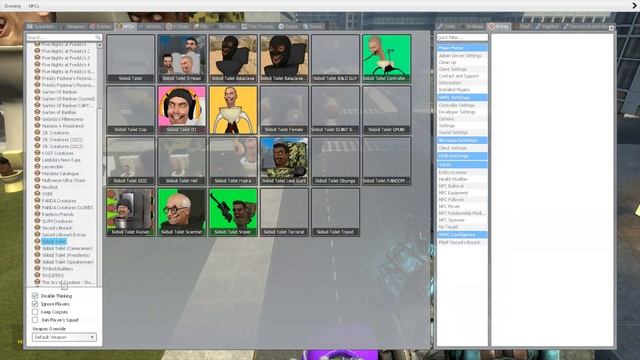This screenshot has height=360, width=640.
Task: Spawn the Skibidi Toilet Controller NPC
Action: [387, 58]
